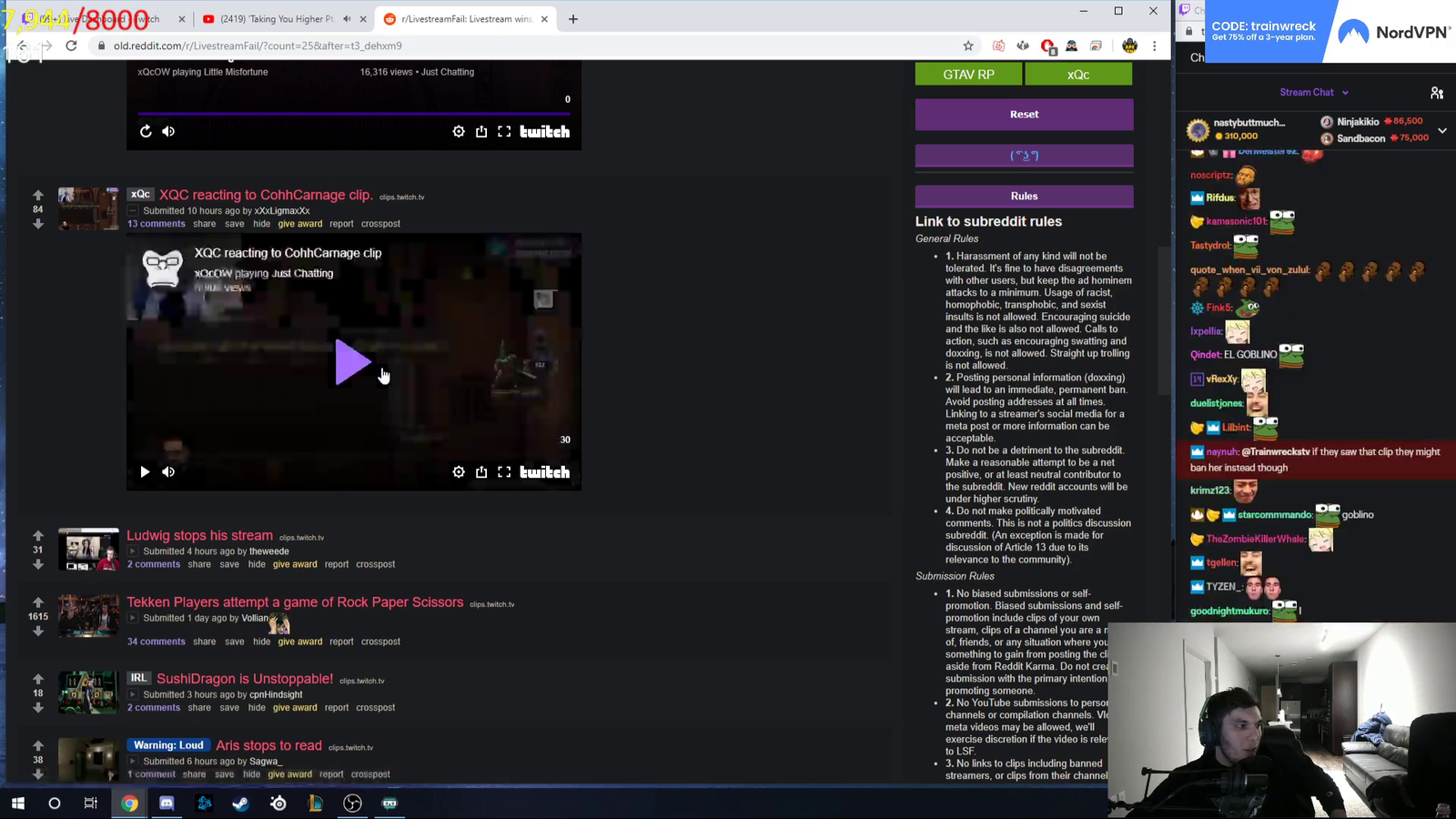Open Ludwig stops his stream post
The image size is (1456, 819).
tap(199, 535)
